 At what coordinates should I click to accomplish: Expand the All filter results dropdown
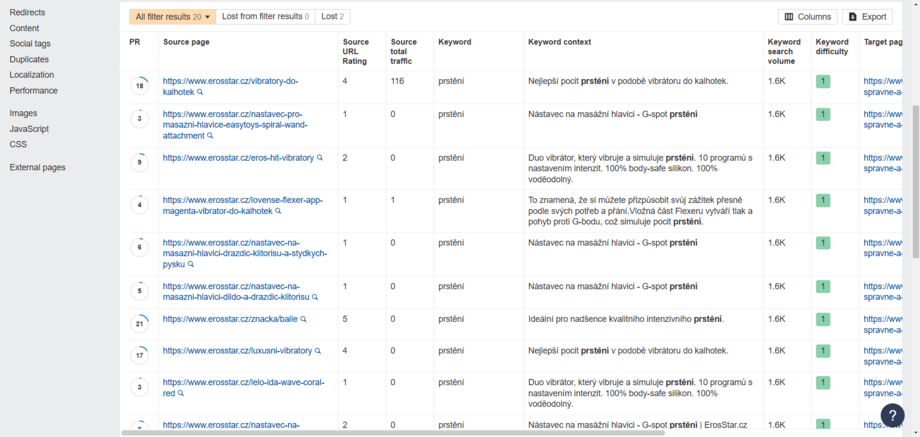(172, 17)
